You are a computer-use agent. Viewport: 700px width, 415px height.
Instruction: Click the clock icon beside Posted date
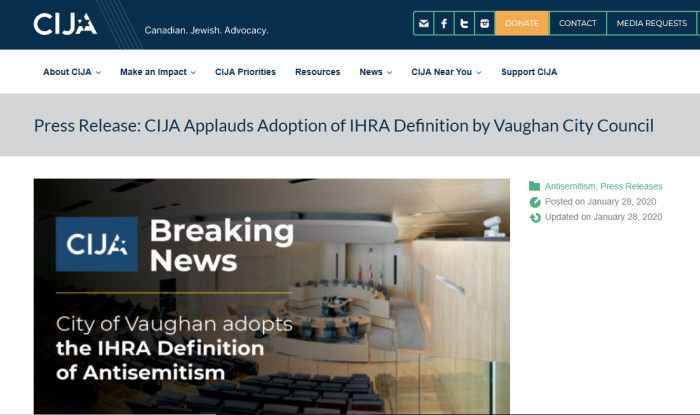(x=535, y=202)
